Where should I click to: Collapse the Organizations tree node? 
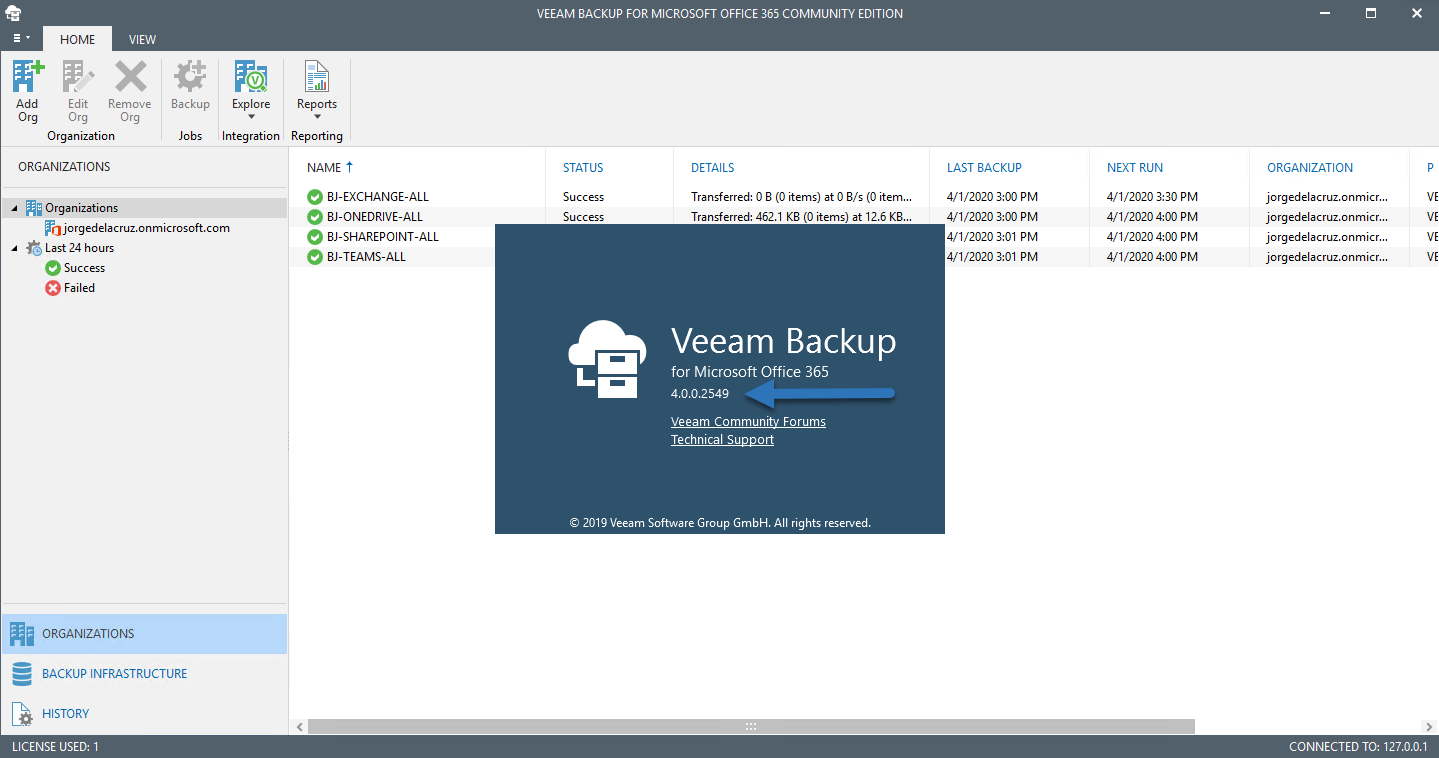click(15, 208)
